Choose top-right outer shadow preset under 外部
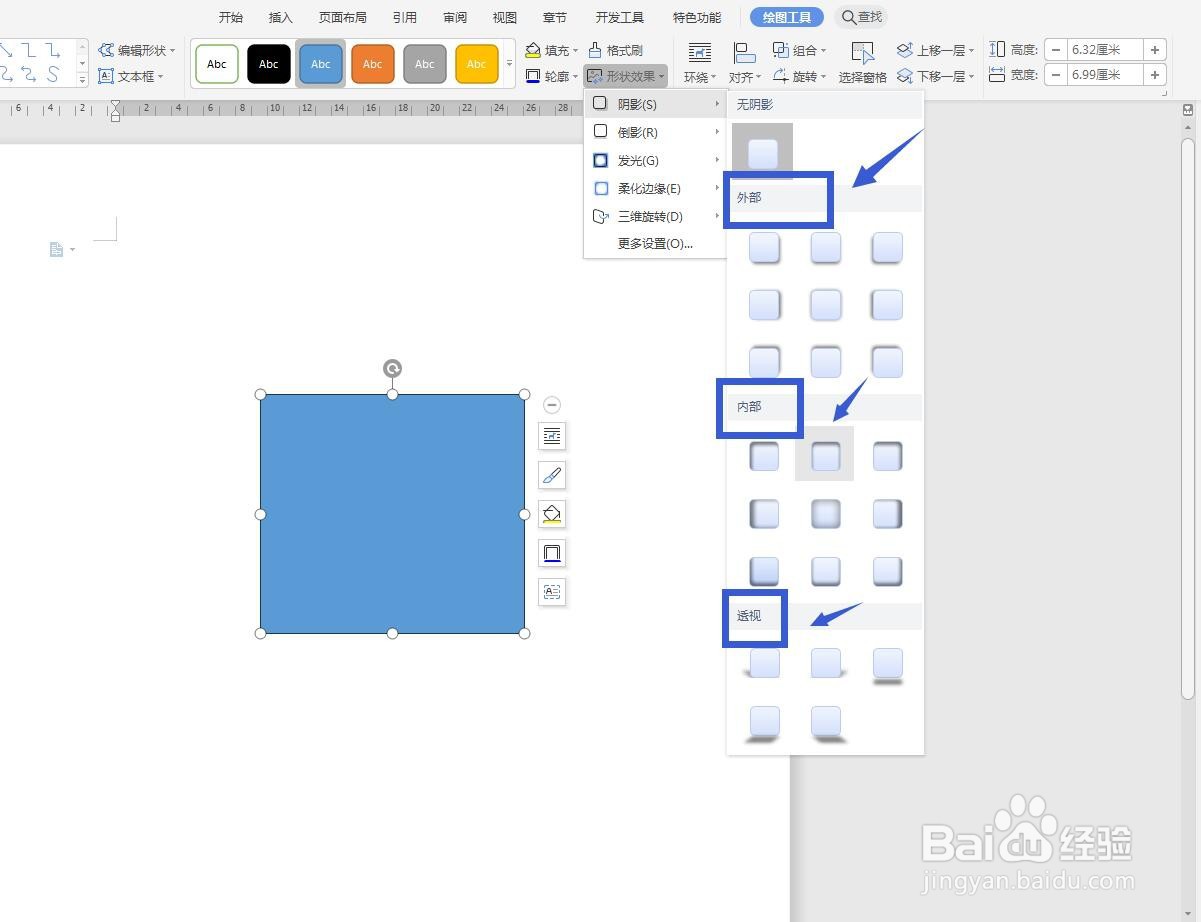This screenshot has width=1201, height=922. (887, 247)
